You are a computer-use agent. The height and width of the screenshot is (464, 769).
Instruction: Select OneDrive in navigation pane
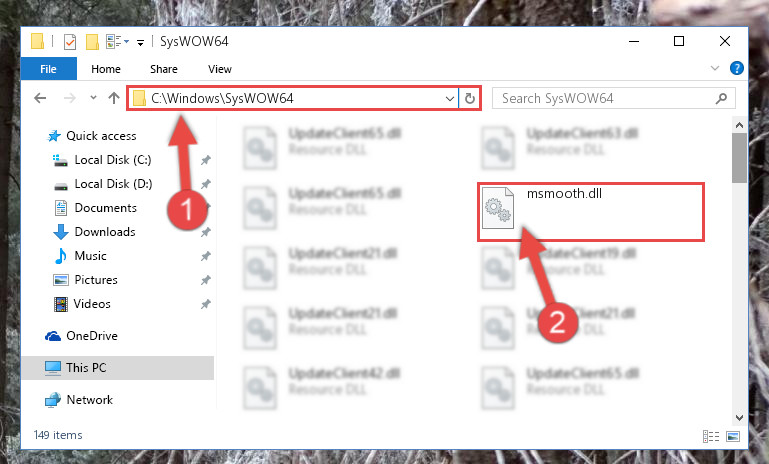[92, 336]
